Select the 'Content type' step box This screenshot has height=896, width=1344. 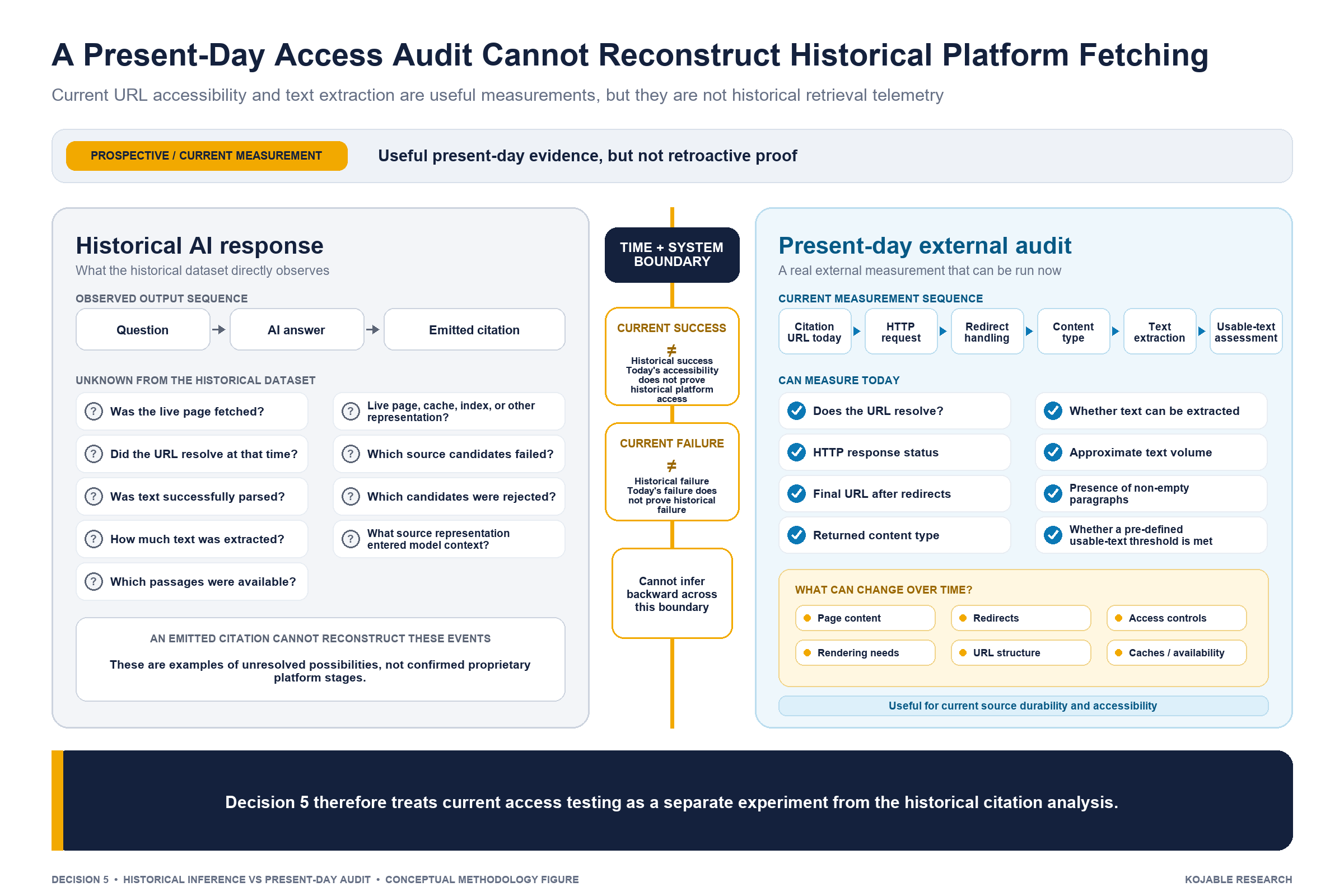pos(1074,332)
